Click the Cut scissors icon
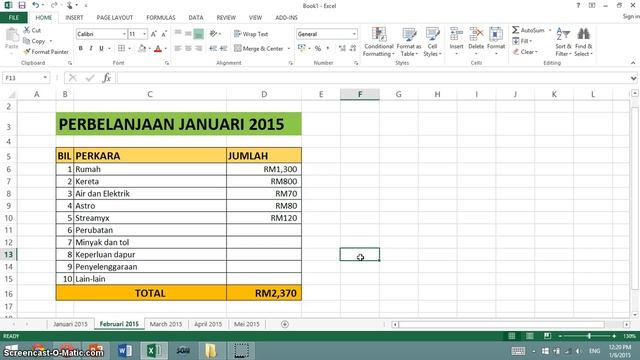This screenshot has height=360, width=640. tap(27, 30)
